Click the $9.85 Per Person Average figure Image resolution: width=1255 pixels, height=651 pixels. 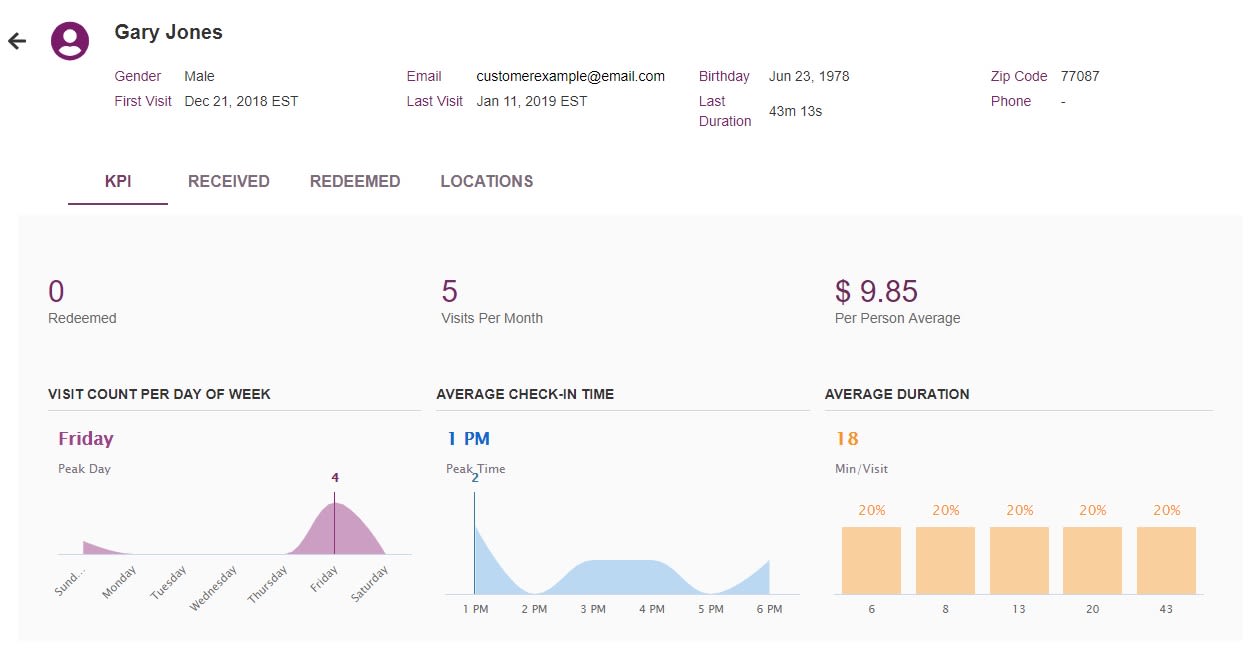pos(876,291)
